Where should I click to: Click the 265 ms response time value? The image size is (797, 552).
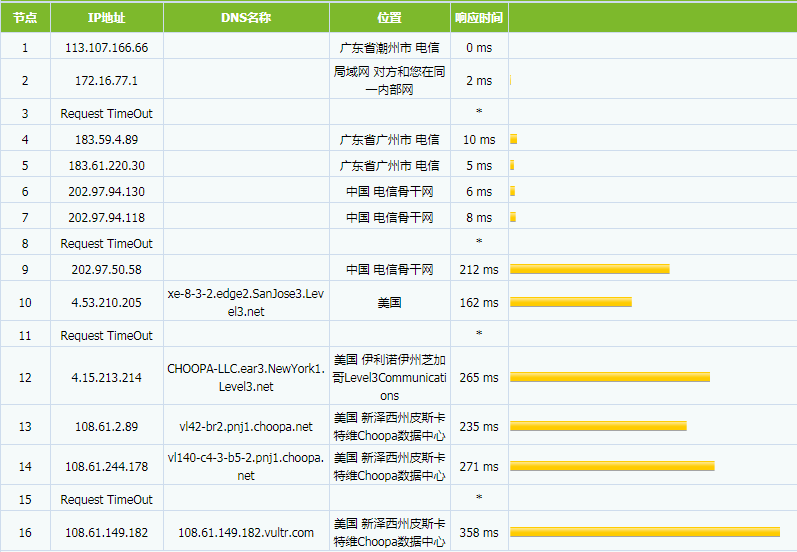click(479, 377)
